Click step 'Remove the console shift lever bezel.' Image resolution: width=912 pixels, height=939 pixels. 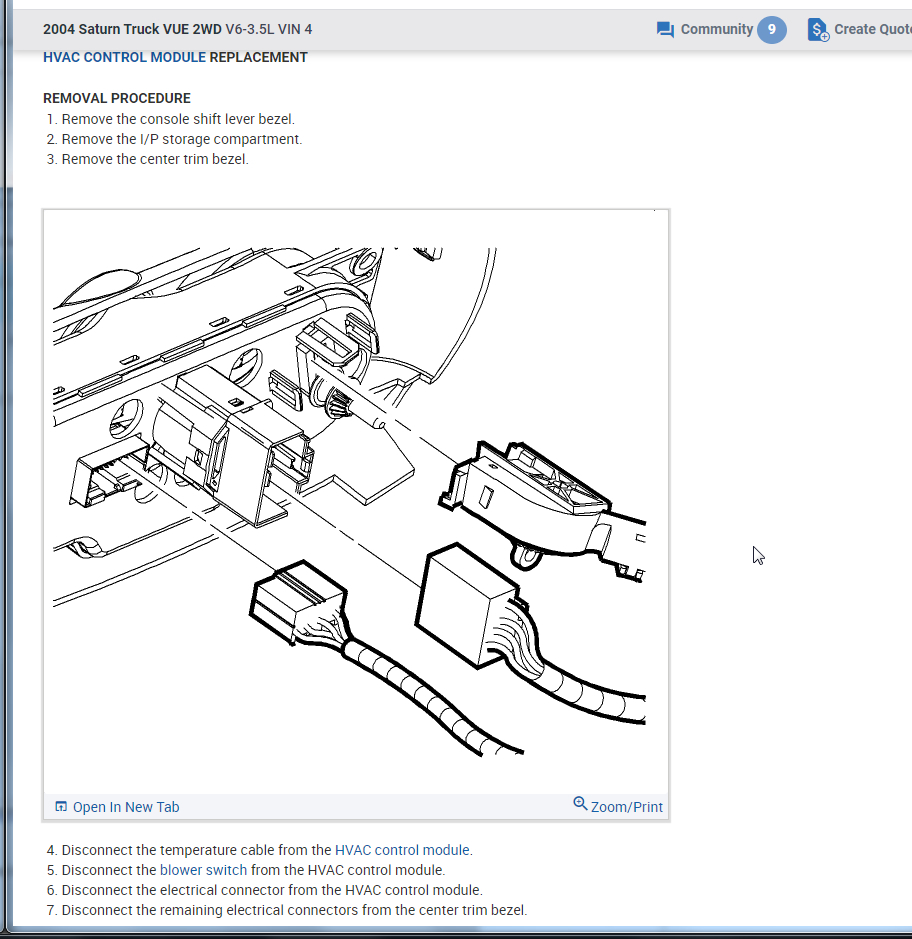(178, 119)
